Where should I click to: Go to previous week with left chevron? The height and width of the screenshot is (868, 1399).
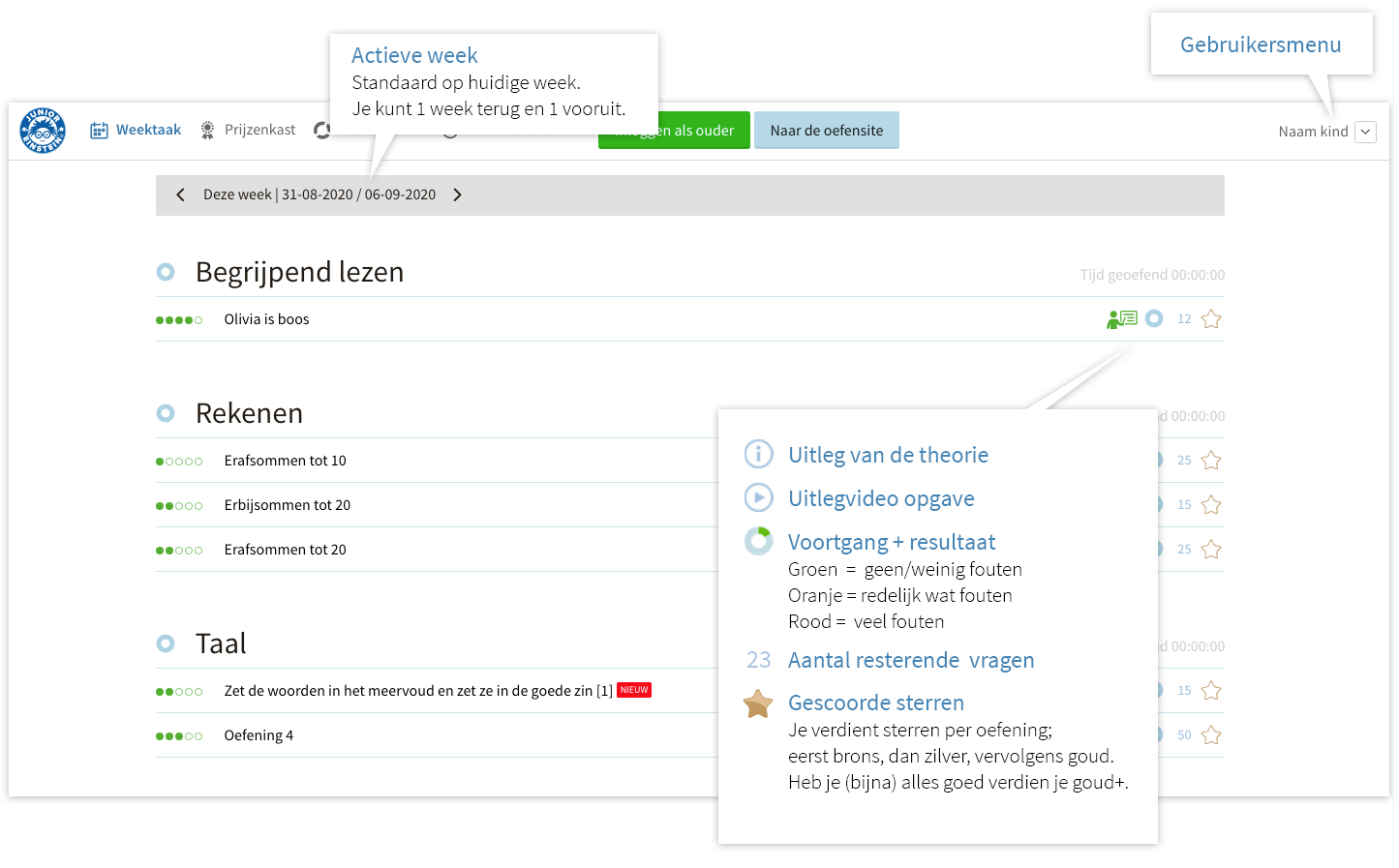click(180, 195)
